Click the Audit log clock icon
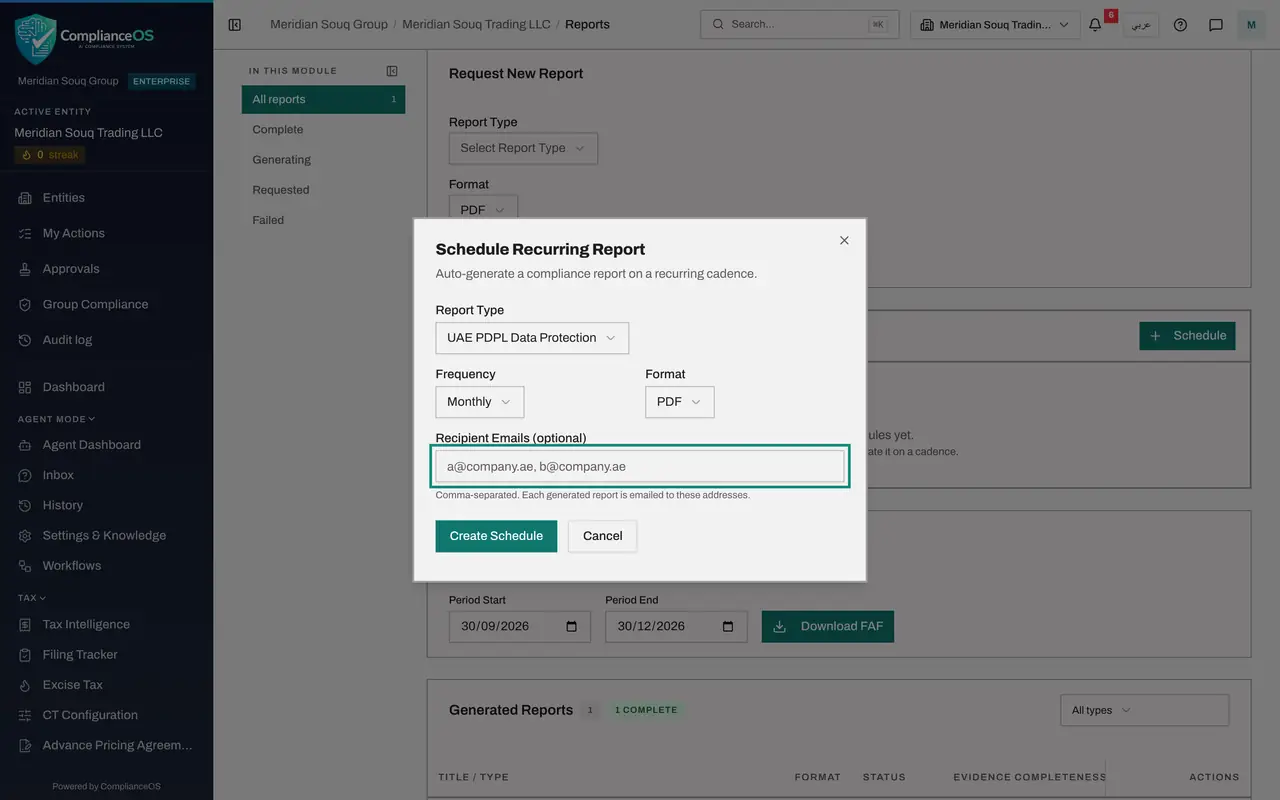 click(25, 340)
